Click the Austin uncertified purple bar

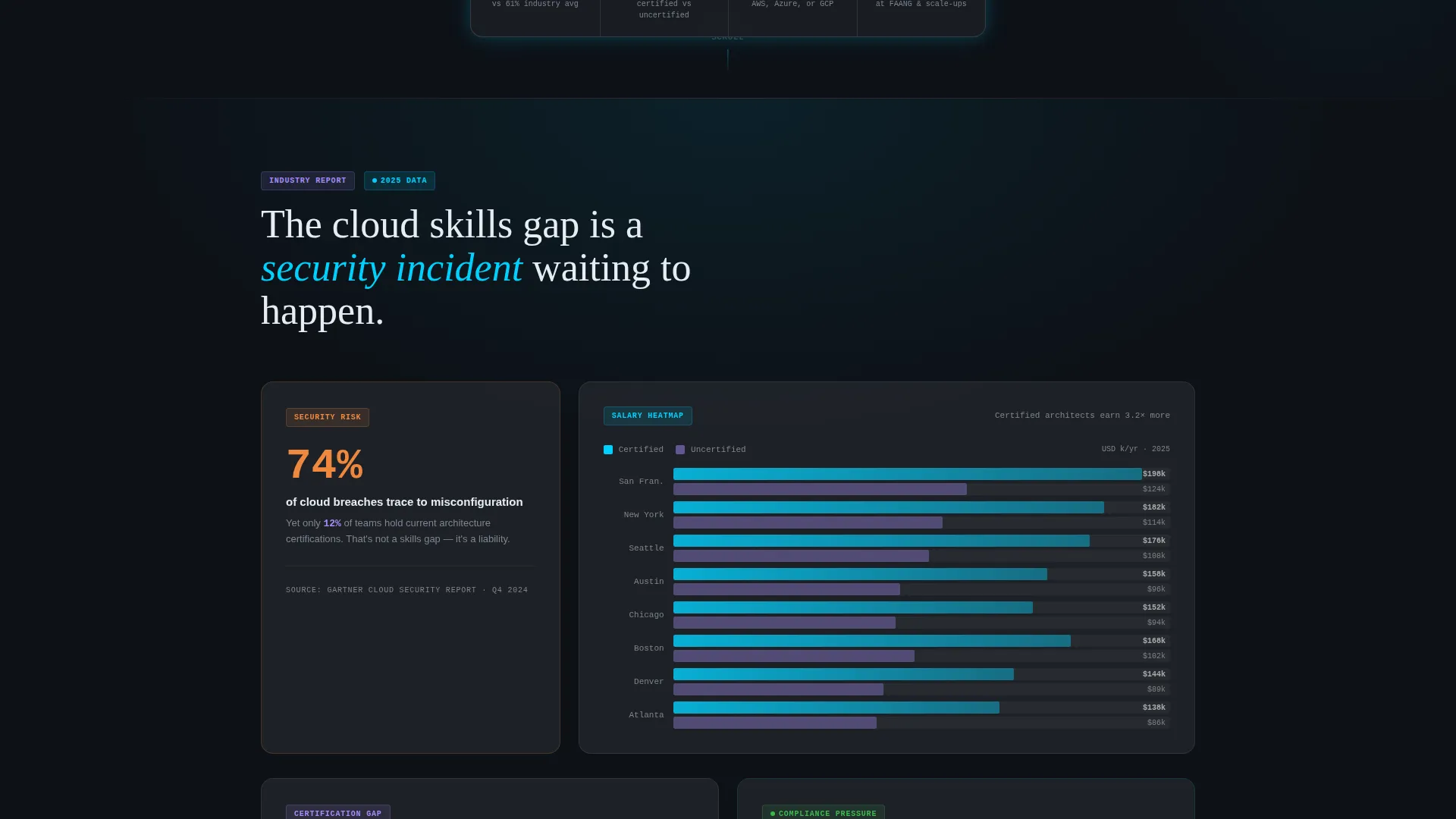[x=786, y=589]
